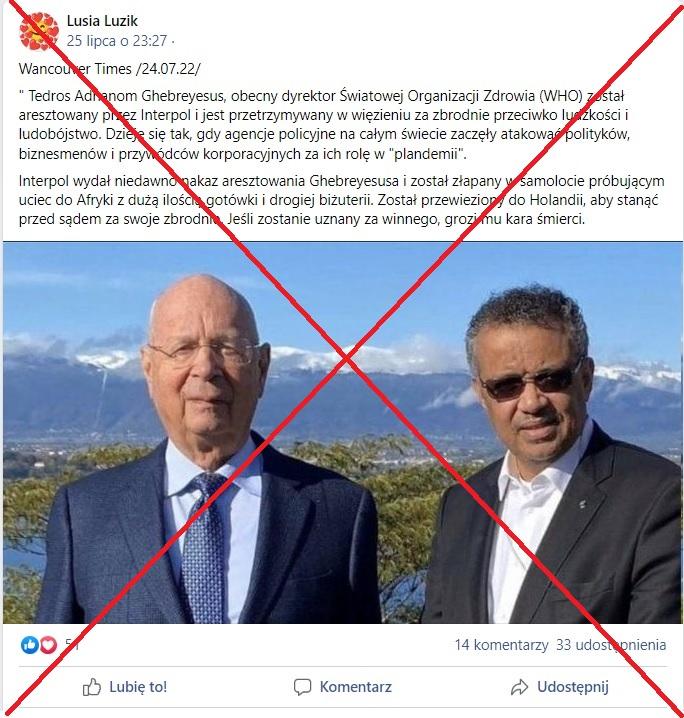Click the paragraph starting with Tedros Adhanom Ghebreyesus
The height and width of the screenshot is (718, 684).
(325, 125)
